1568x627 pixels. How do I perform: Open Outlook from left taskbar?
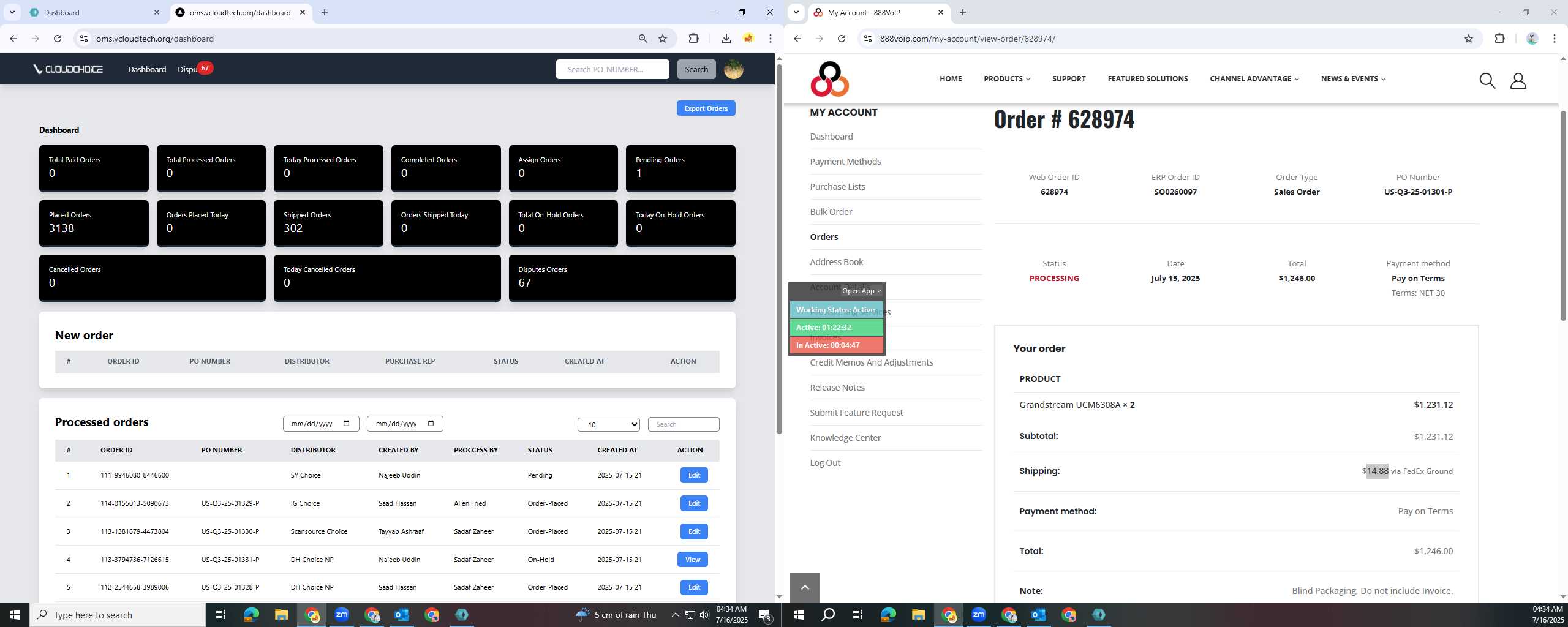click(x=402, y=615)
